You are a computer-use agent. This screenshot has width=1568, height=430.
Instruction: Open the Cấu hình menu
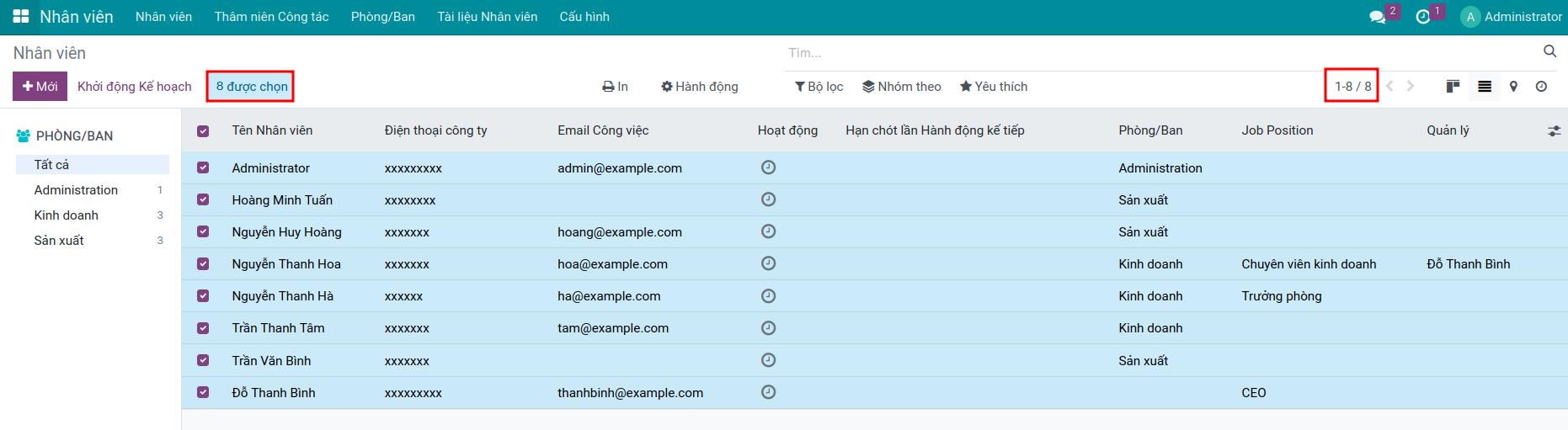(584, 17)
